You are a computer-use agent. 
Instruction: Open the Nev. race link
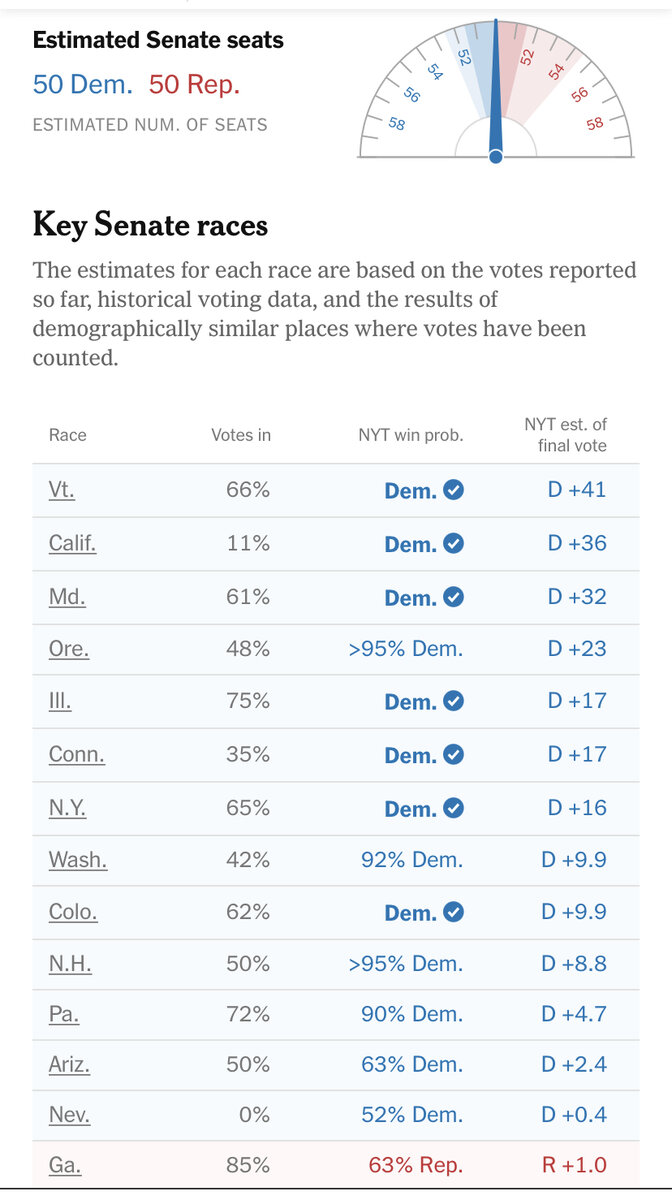[69, 1114]
